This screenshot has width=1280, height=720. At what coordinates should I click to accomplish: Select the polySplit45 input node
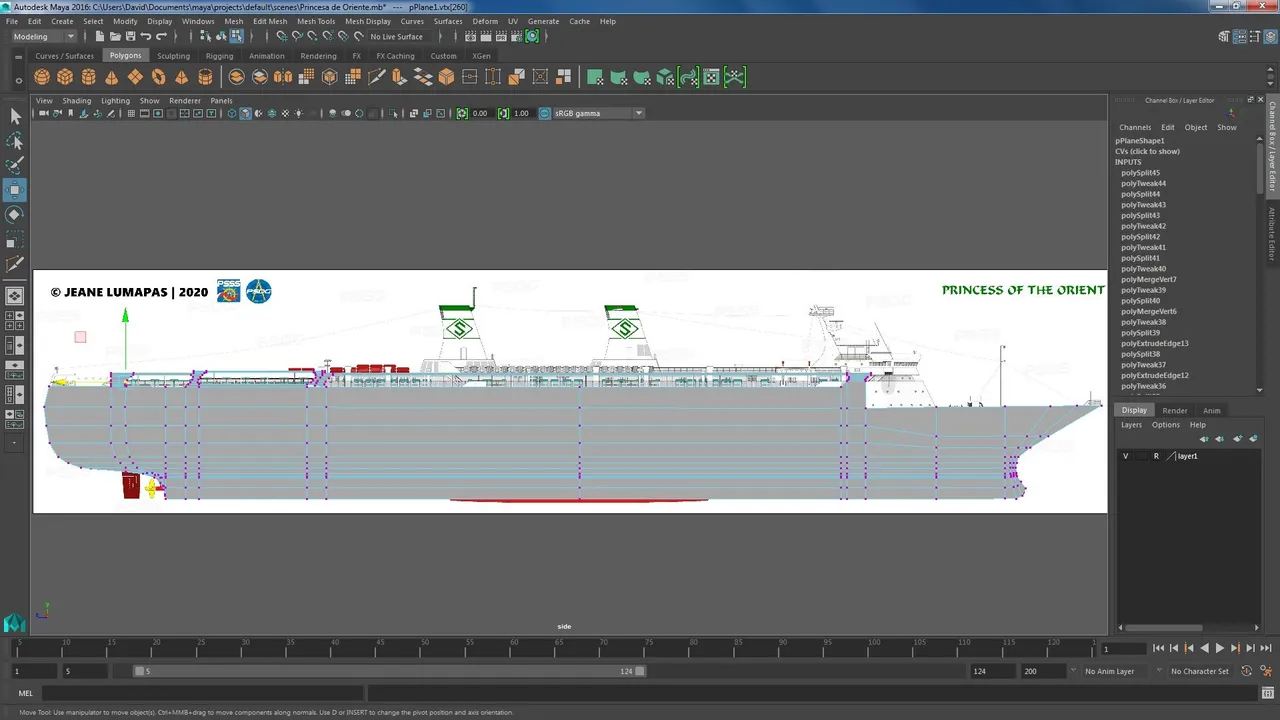[x=1140, y=173]
